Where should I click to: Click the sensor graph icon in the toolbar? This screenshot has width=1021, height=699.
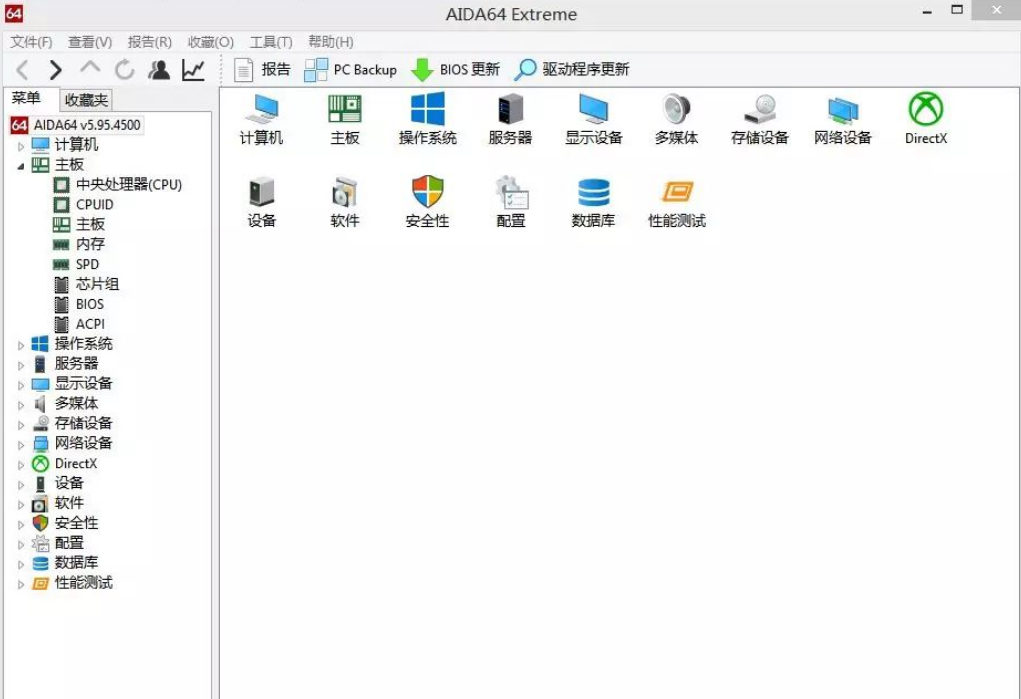tap(191, 69)
